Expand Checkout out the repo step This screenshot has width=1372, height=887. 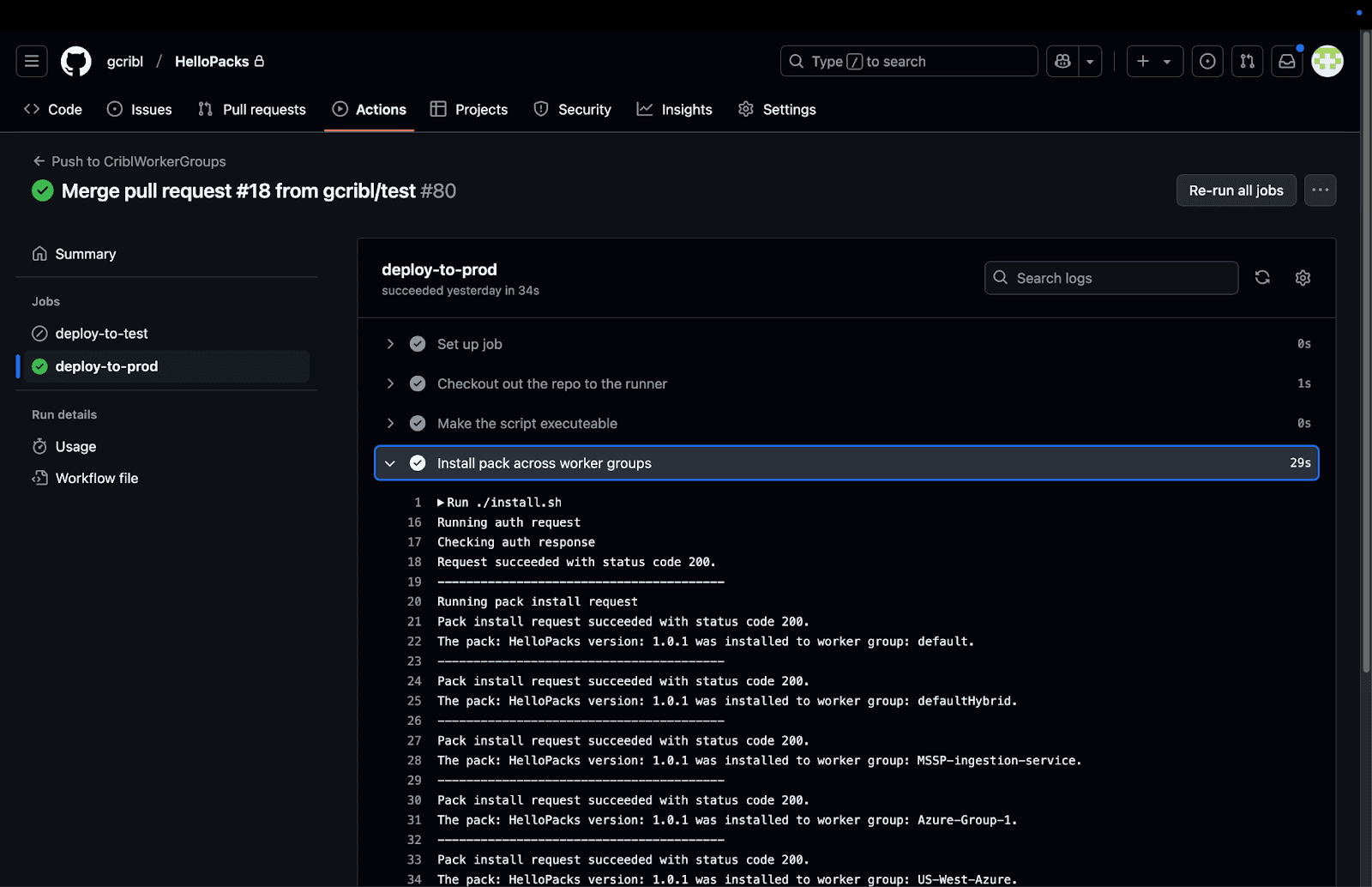tap(390, 383)
